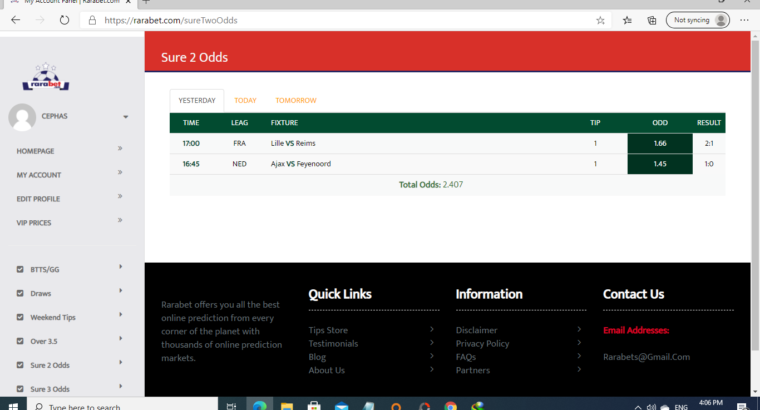Open the Testimonials footer link

[x=333, y=344]
